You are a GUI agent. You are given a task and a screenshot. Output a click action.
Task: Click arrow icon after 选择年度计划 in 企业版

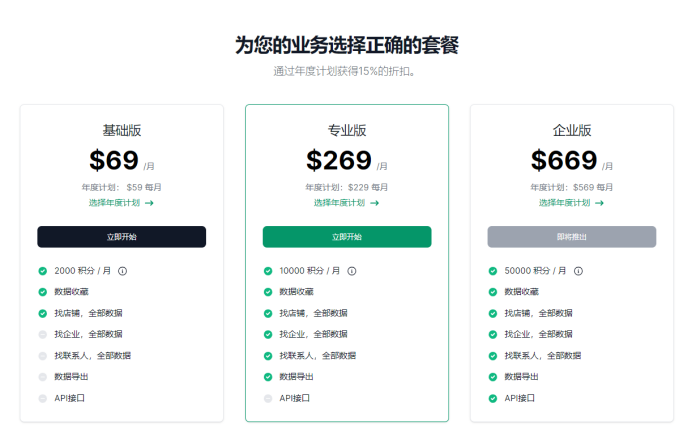599,203
